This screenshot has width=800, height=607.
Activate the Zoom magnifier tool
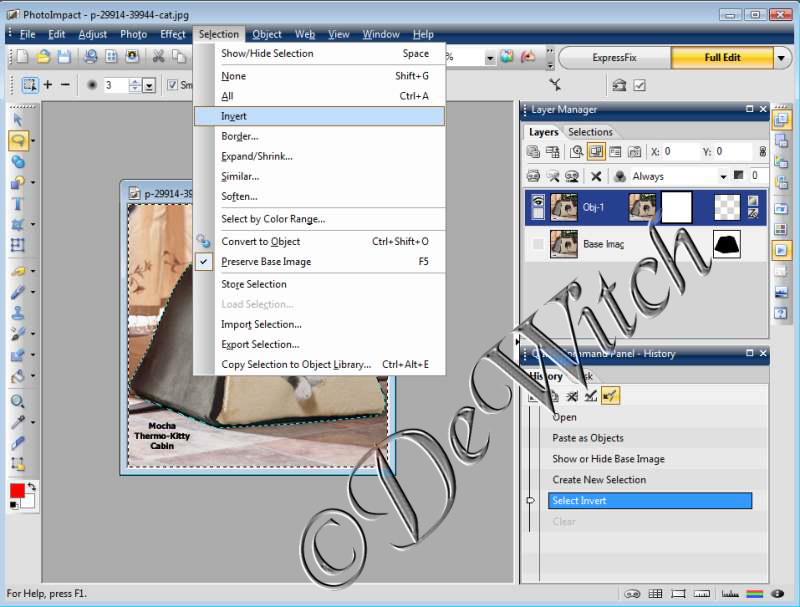coord(17,401)
